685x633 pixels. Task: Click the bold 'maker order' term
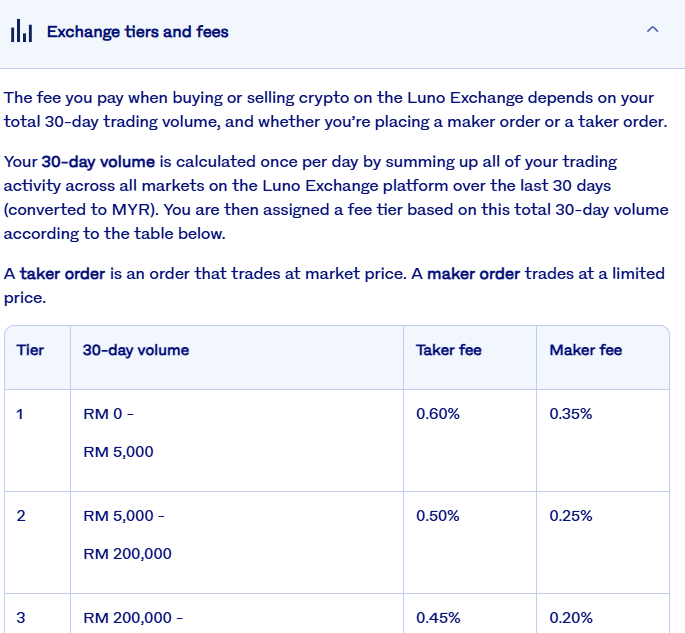(473, 274)
